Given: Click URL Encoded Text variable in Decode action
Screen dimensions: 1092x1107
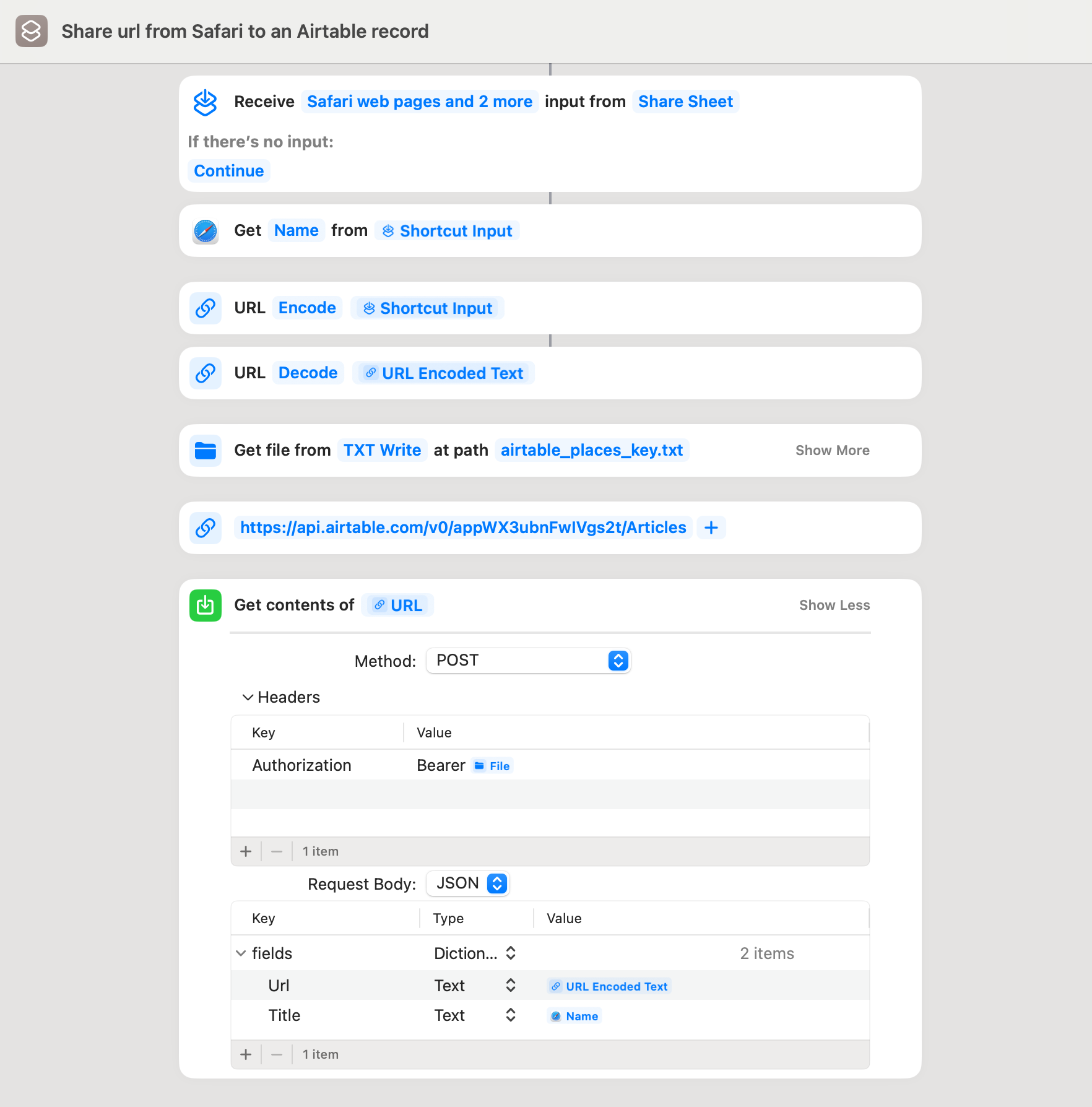Looking at the screenshot, I should [x=444, y=373].
